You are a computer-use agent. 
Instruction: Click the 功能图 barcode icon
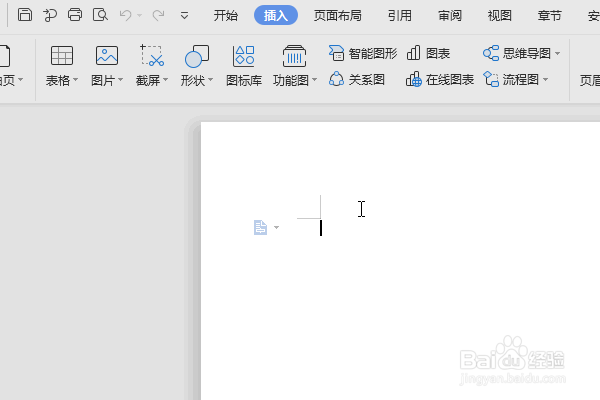[x=294, y=56]
